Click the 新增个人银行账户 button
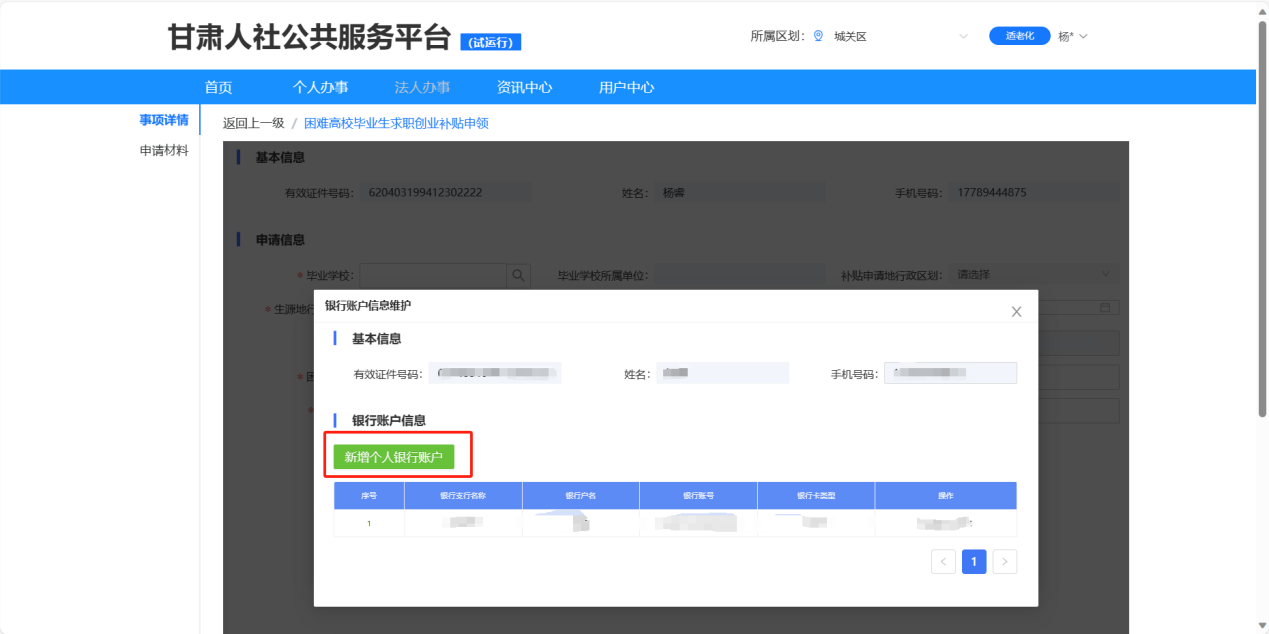1269x634 pixels. (x=393, y=457)
